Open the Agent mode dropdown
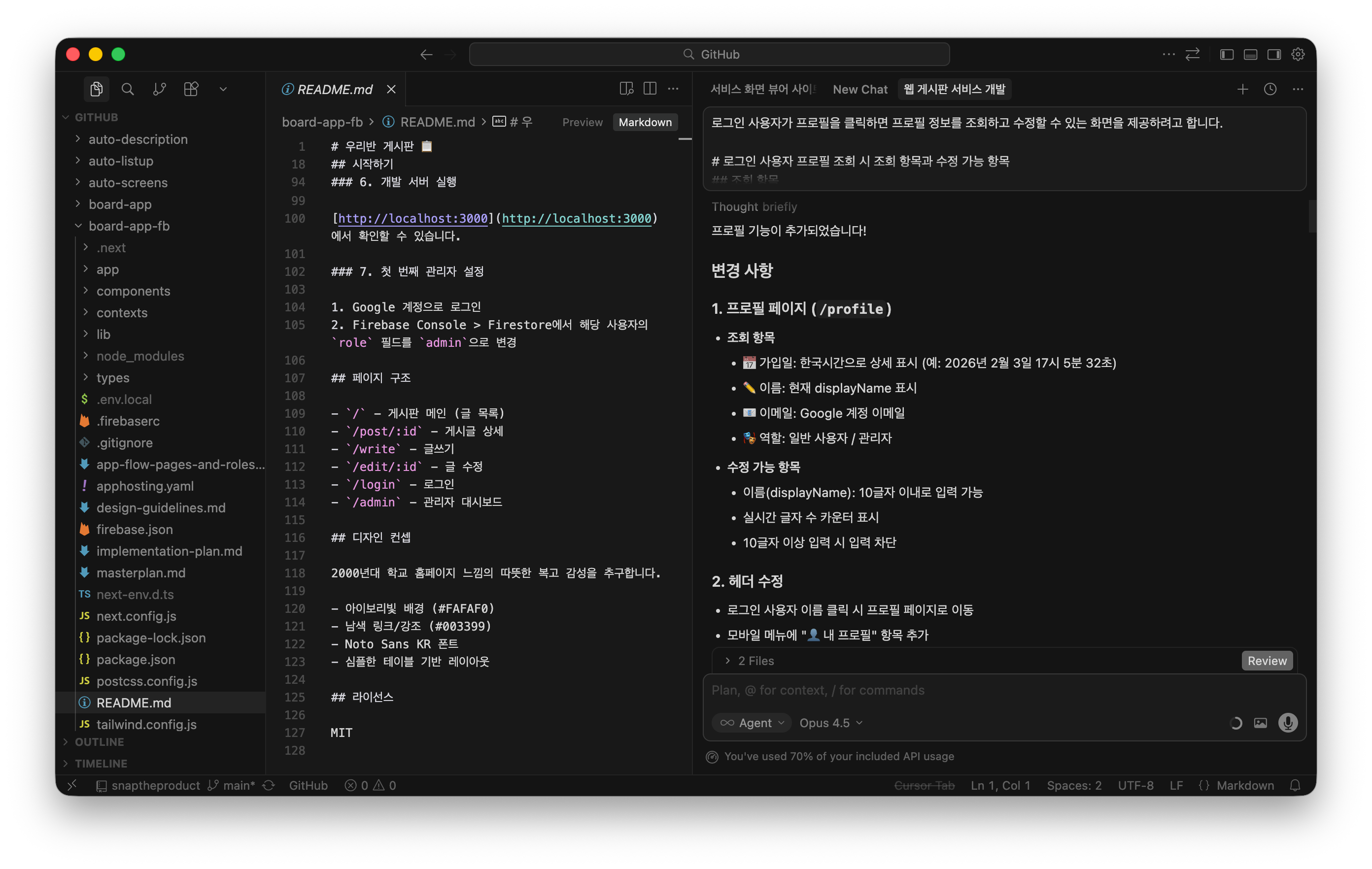 pos(752,723)
